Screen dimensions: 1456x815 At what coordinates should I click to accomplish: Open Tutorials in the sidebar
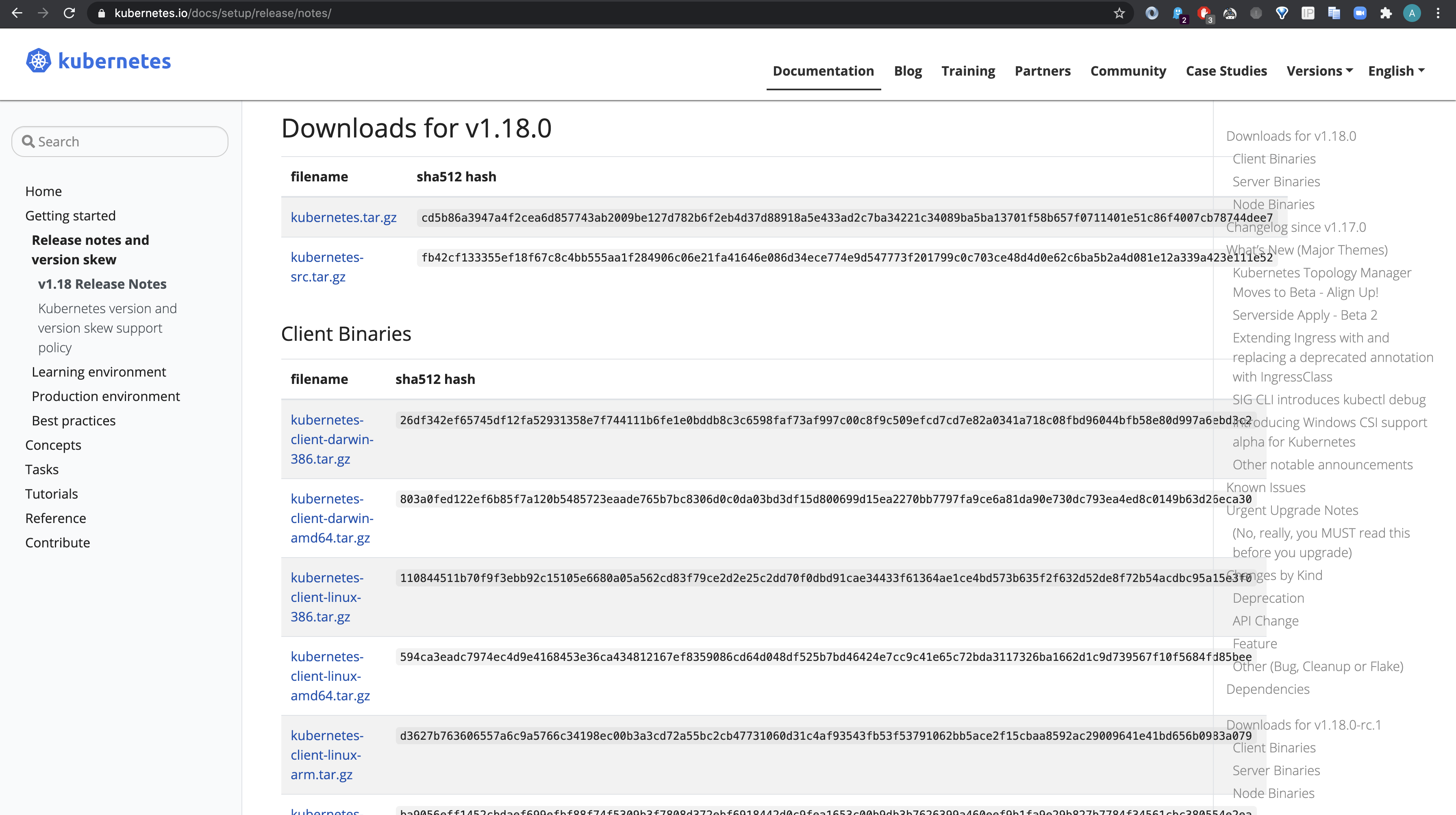(52, 494)
